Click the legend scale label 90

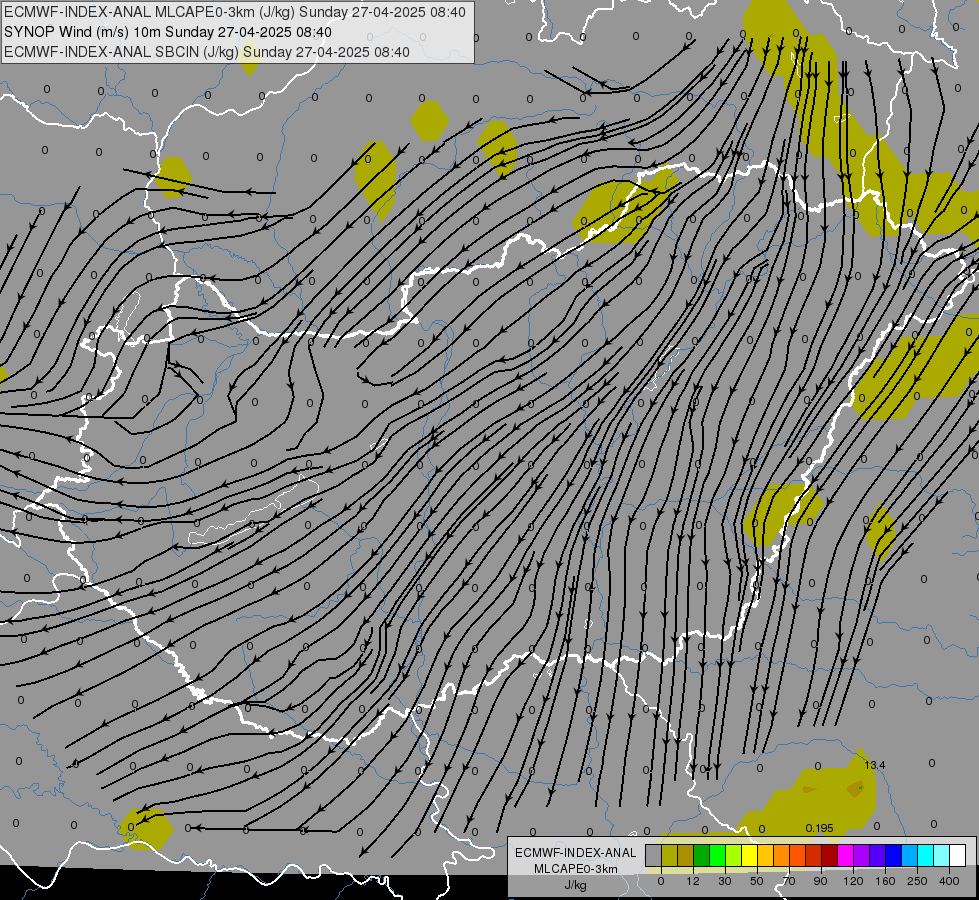point(820,881)
